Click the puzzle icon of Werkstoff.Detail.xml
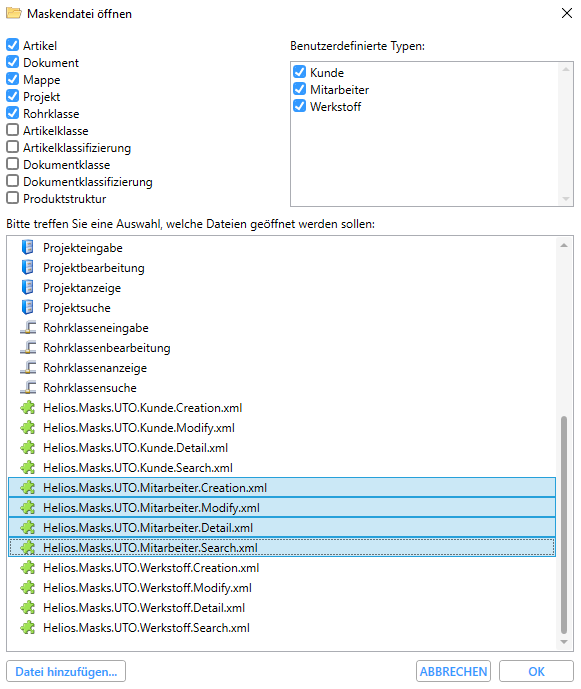The height and width of the screenshot is (689, 581). (28, 607)
